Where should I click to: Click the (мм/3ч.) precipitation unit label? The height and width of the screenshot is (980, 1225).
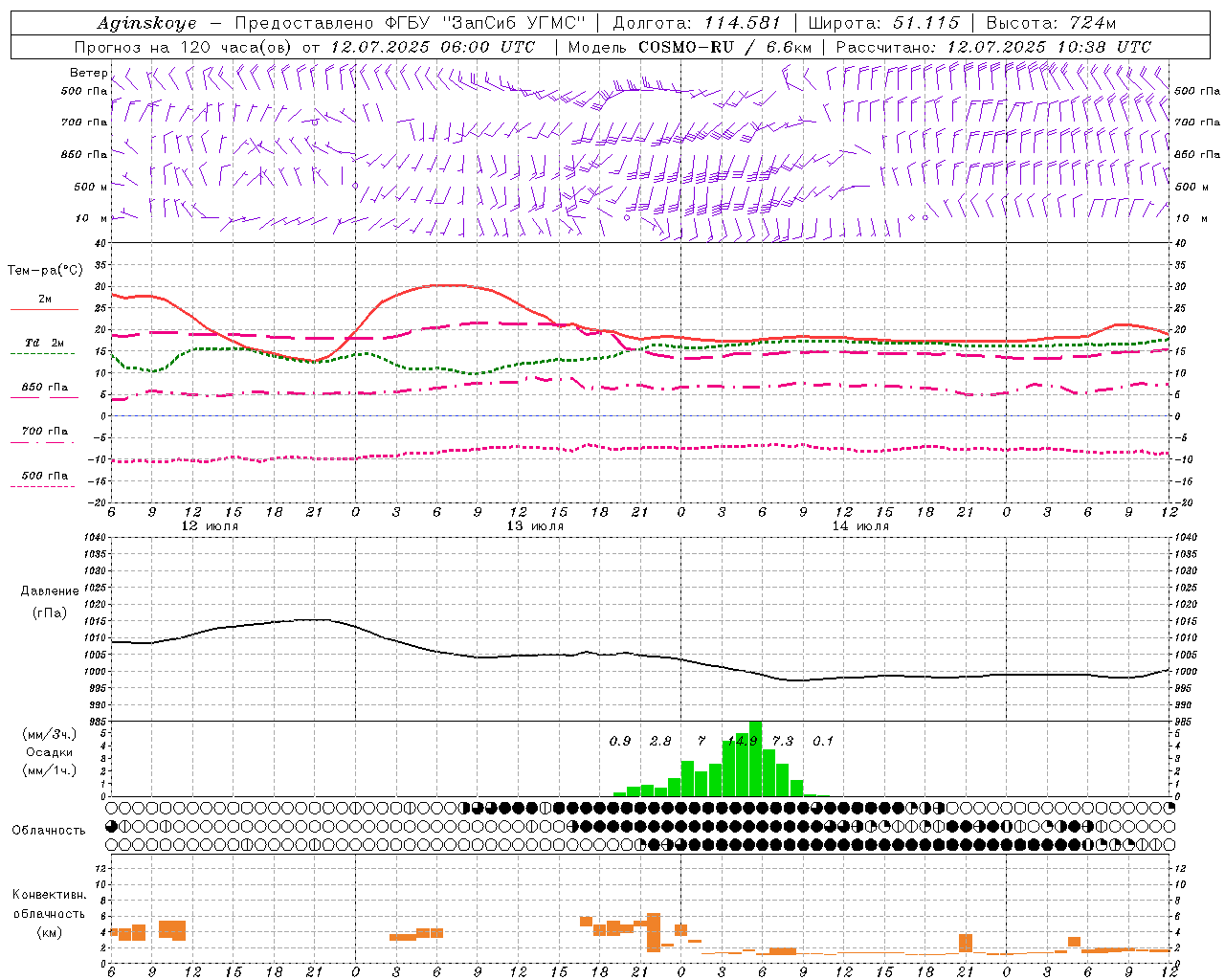(49, 735)
